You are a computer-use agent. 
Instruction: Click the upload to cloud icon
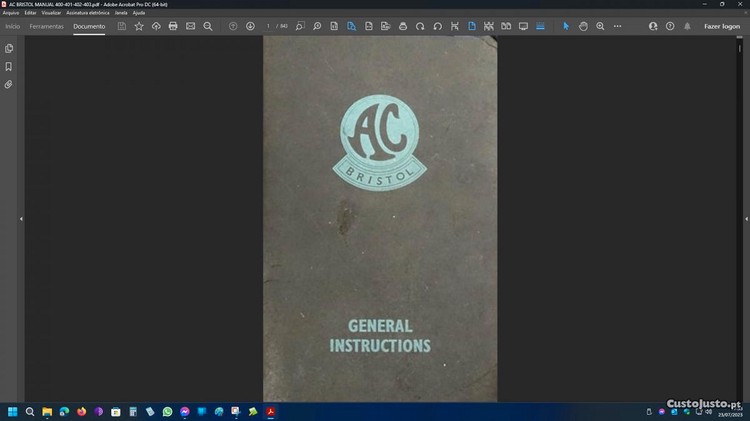156,26
